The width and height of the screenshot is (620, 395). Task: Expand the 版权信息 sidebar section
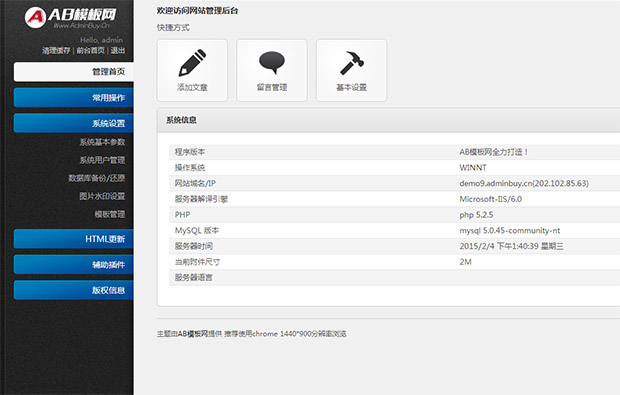click(74, 290)
